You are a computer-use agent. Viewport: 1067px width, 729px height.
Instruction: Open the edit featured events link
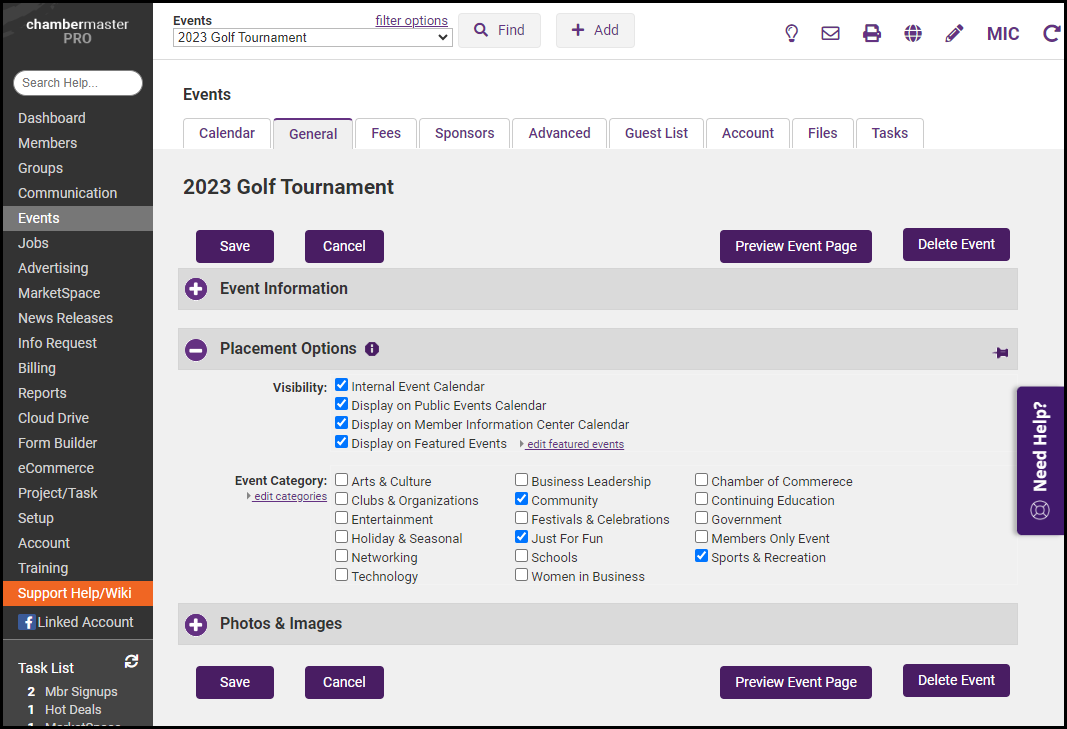point(575,444)
